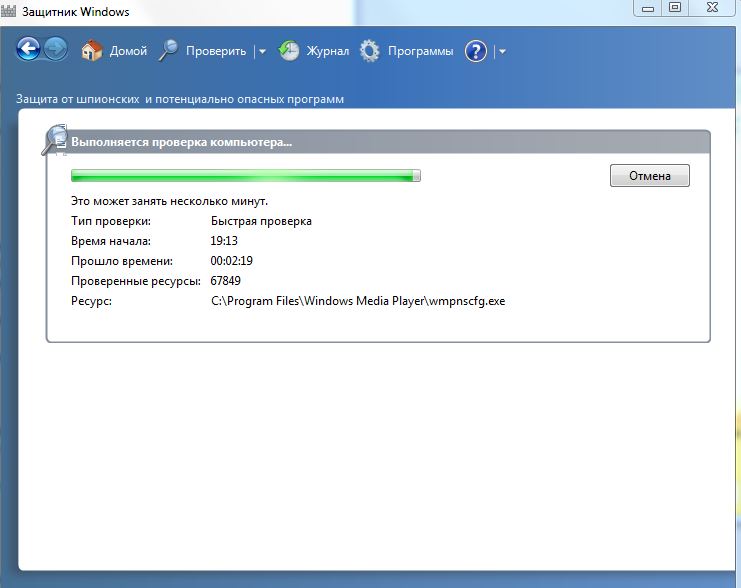The image size is (741, 588).
Task: Click the elapsed time 00:02:19
Action: 232,261
